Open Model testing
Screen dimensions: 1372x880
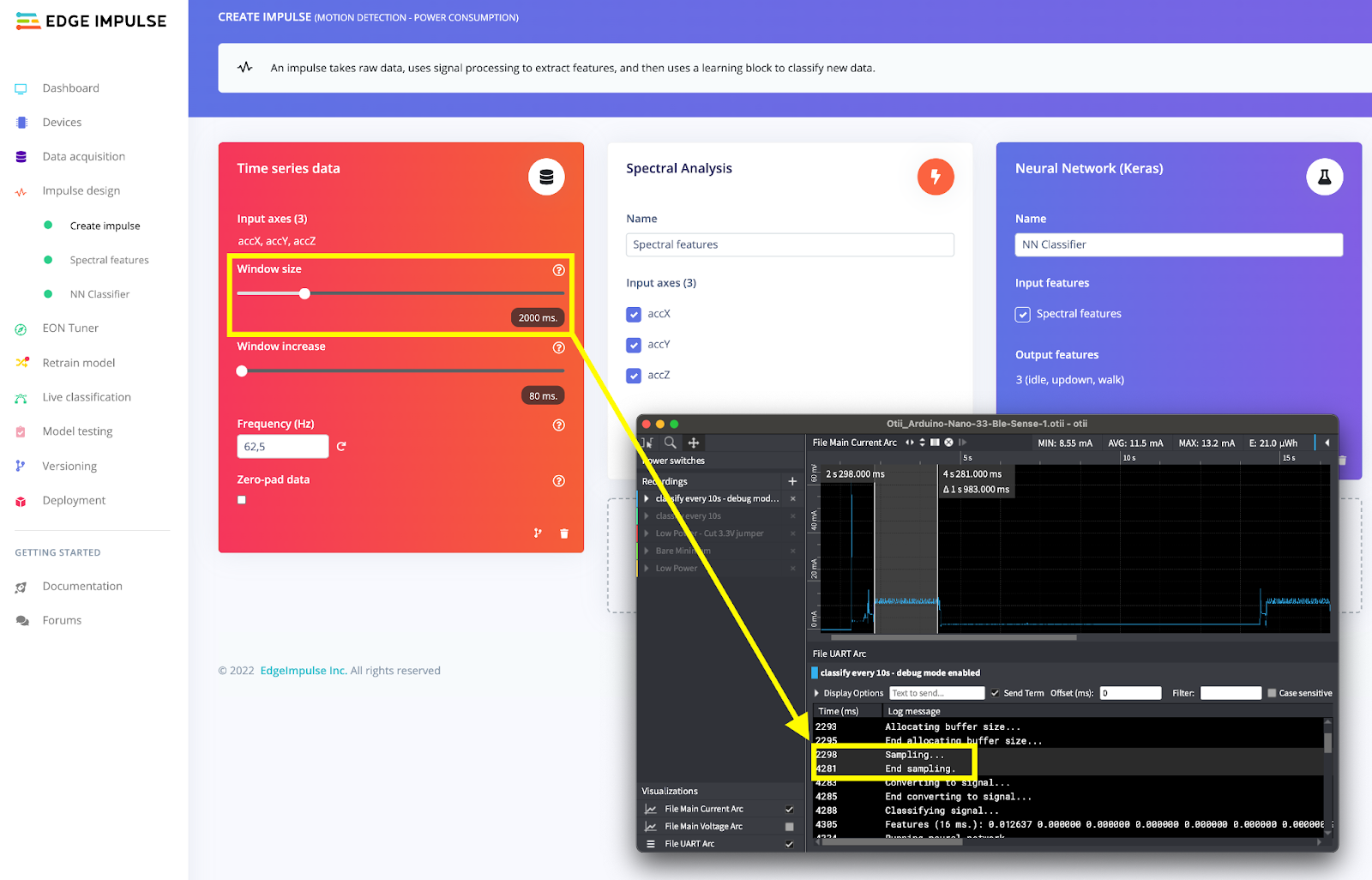pyautogui.click(x=77, y=431)
